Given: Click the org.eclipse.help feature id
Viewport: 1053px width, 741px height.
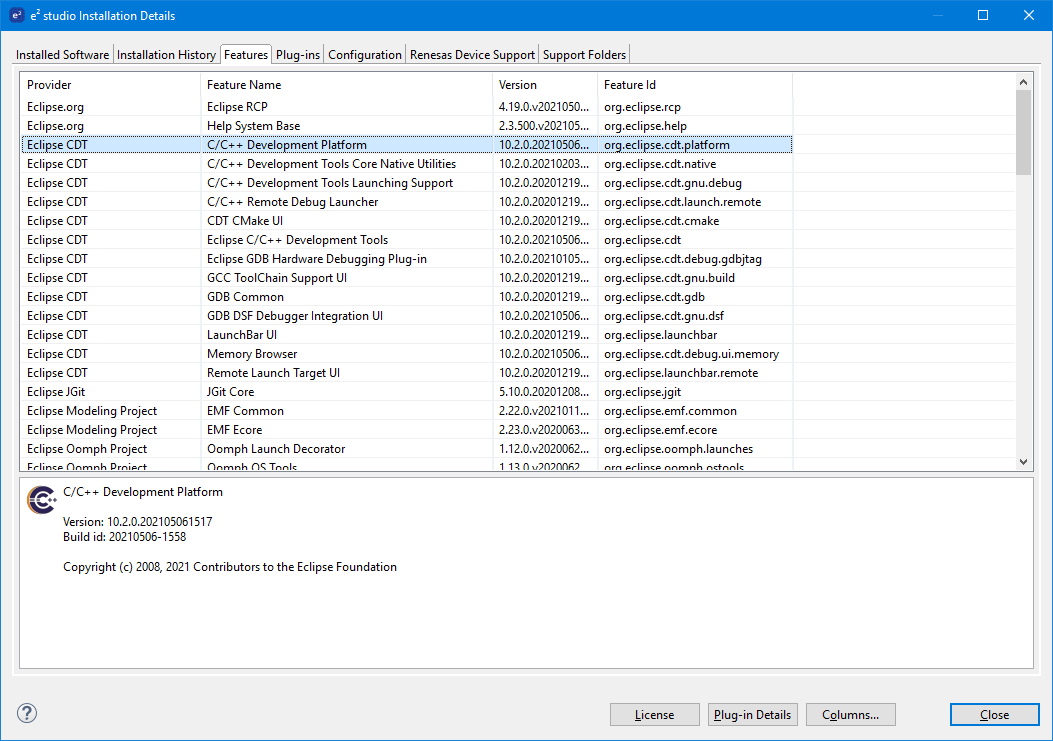Looking at the screenshot, I should (645, 126).
